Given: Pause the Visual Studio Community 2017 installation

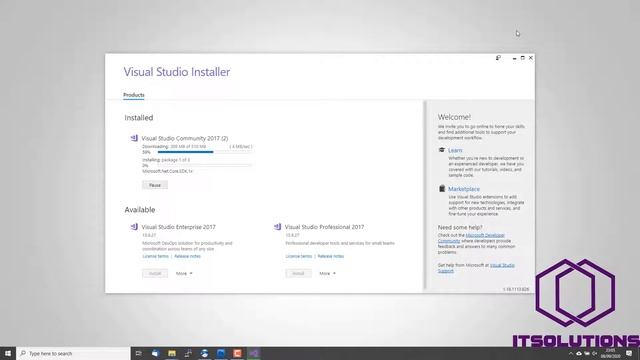Looking at the screenshot, I should pyautogui.click(x=155, y=185).
